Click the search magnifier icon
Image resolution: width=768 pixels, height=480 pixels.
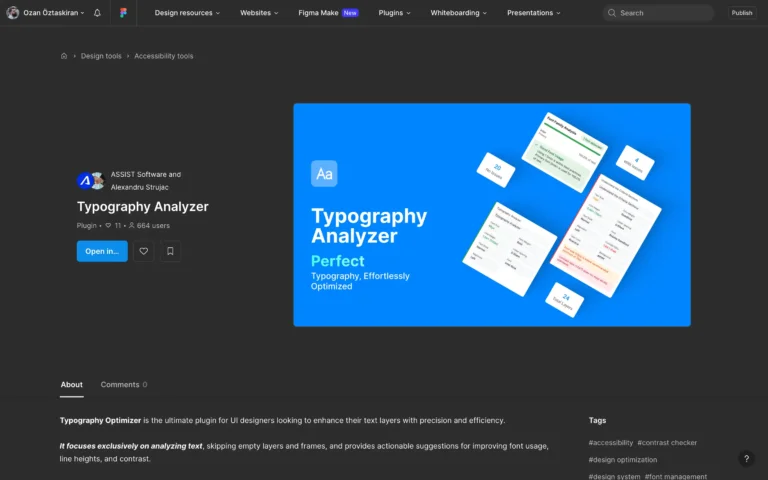click(612, 13)
